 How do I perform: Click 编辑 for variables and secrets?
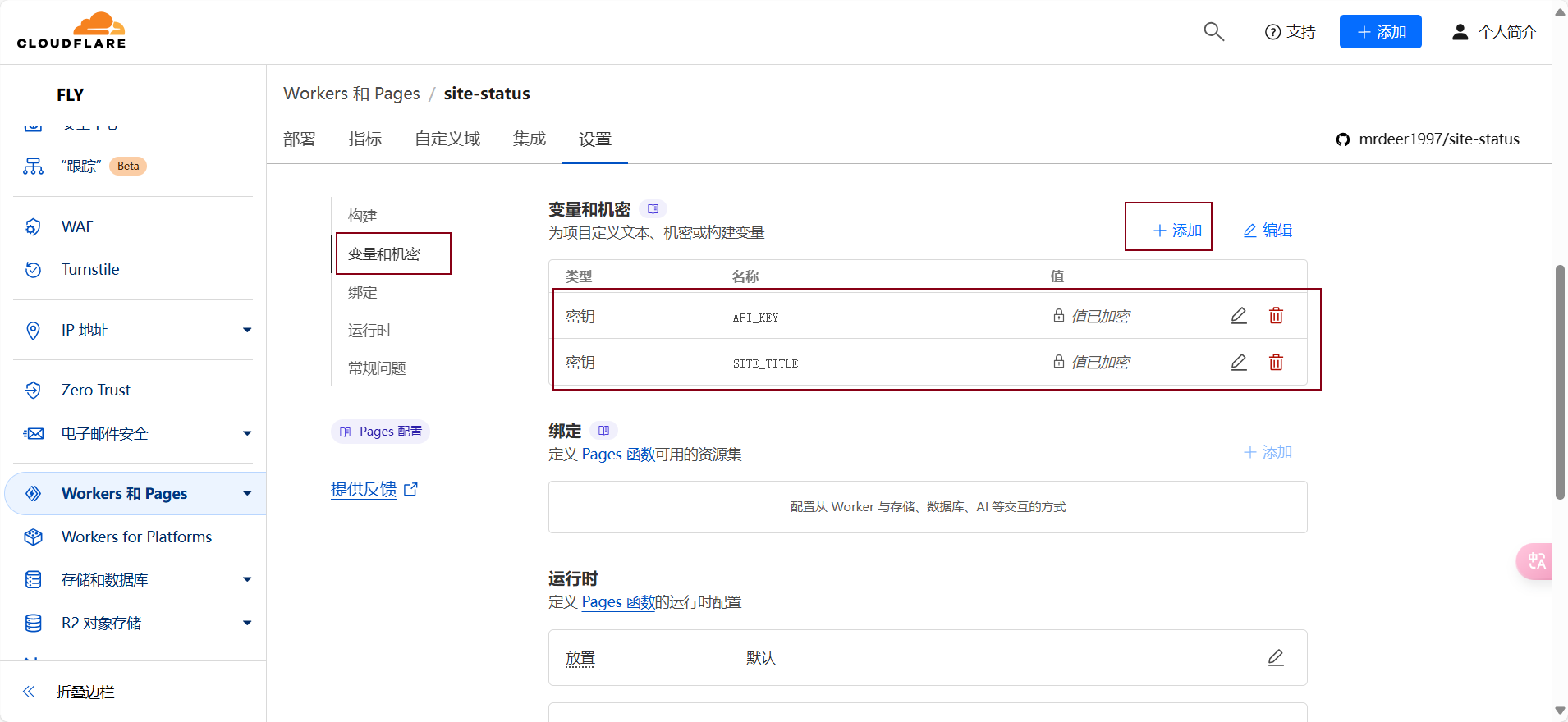[x=1268, y=231]
